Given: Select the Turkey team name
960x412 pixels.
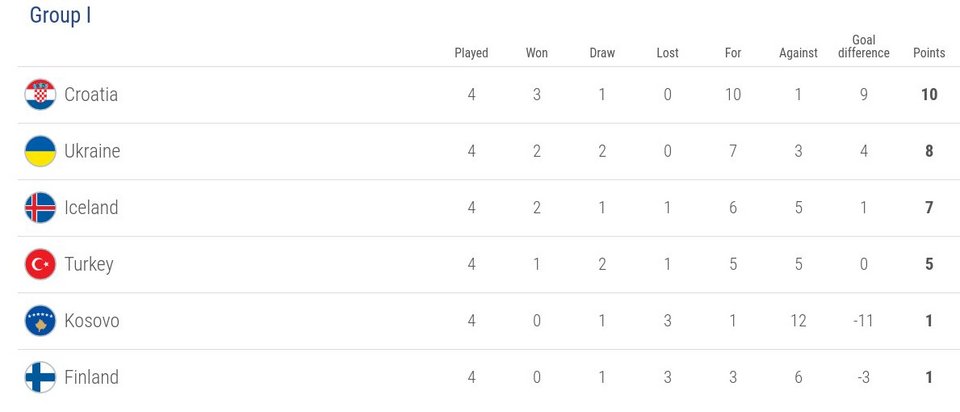Looking at the screenshot, I should point(89,264).
